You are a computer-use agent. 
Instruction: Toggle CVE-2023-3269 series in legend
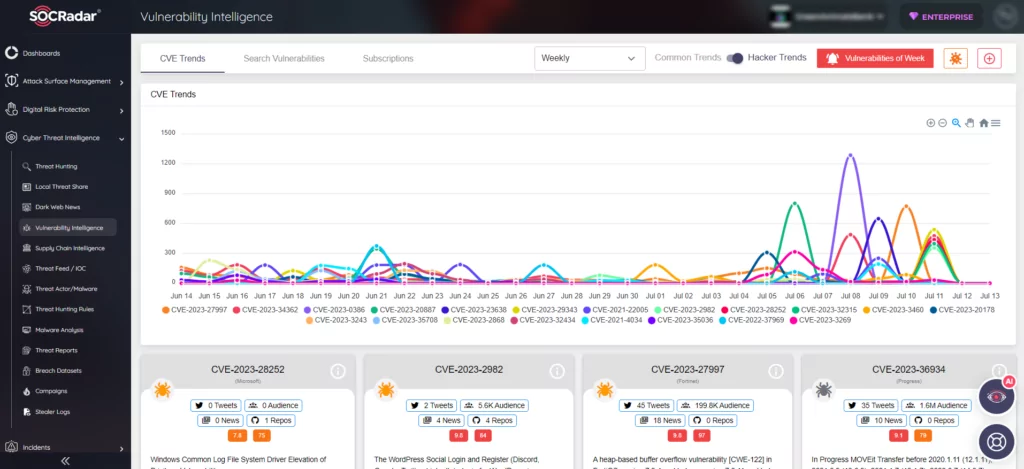(820, 320)
